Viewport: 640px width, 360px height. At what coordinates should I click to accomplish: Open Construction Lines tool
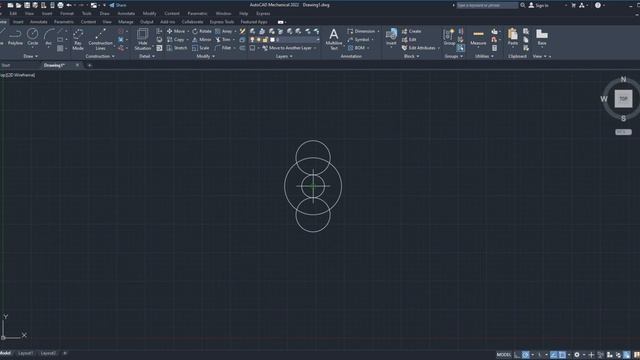pyautogui.click(x=100, y=39)
